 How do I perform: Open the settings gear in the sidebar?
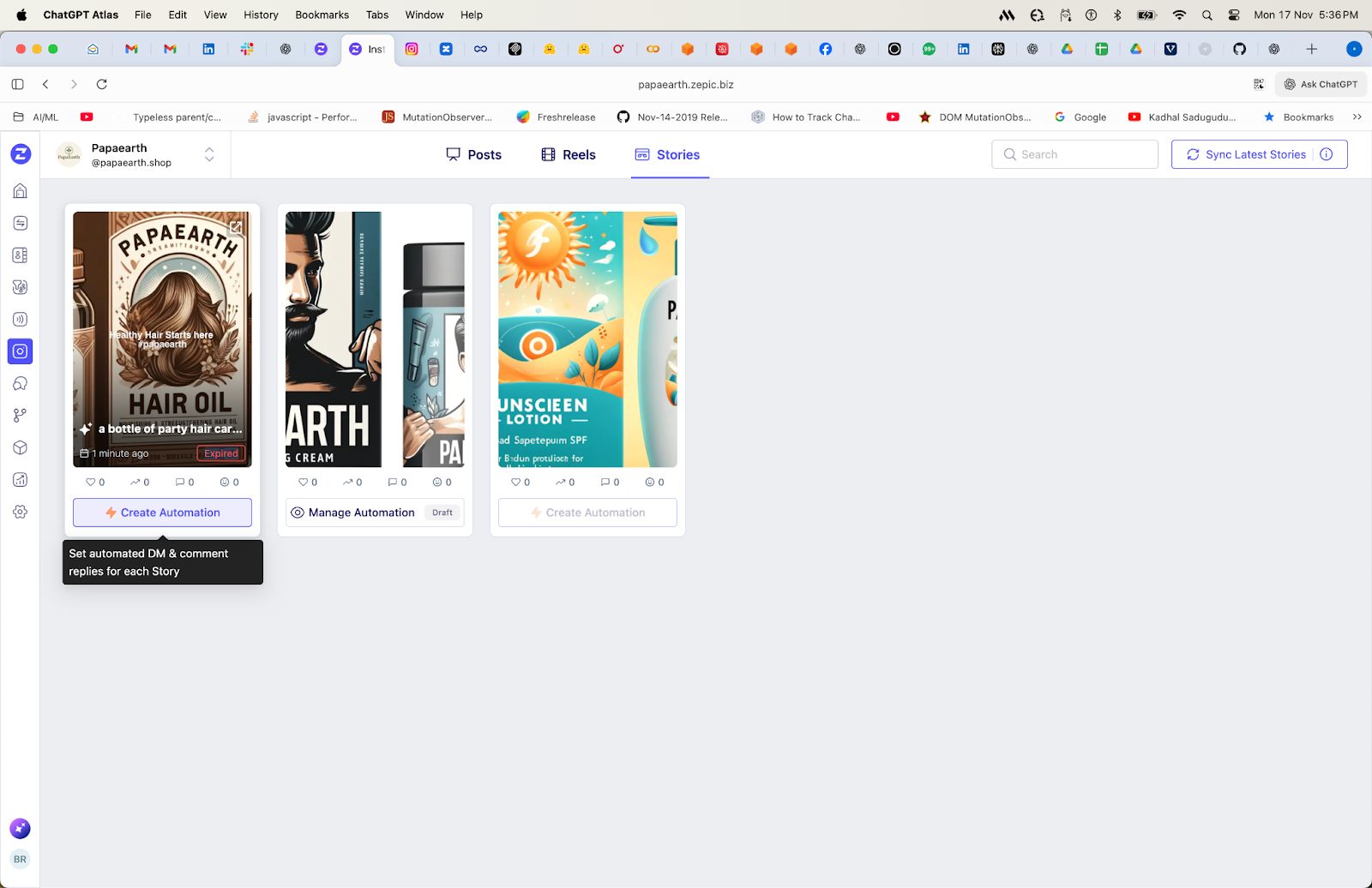tap(21, 512)
